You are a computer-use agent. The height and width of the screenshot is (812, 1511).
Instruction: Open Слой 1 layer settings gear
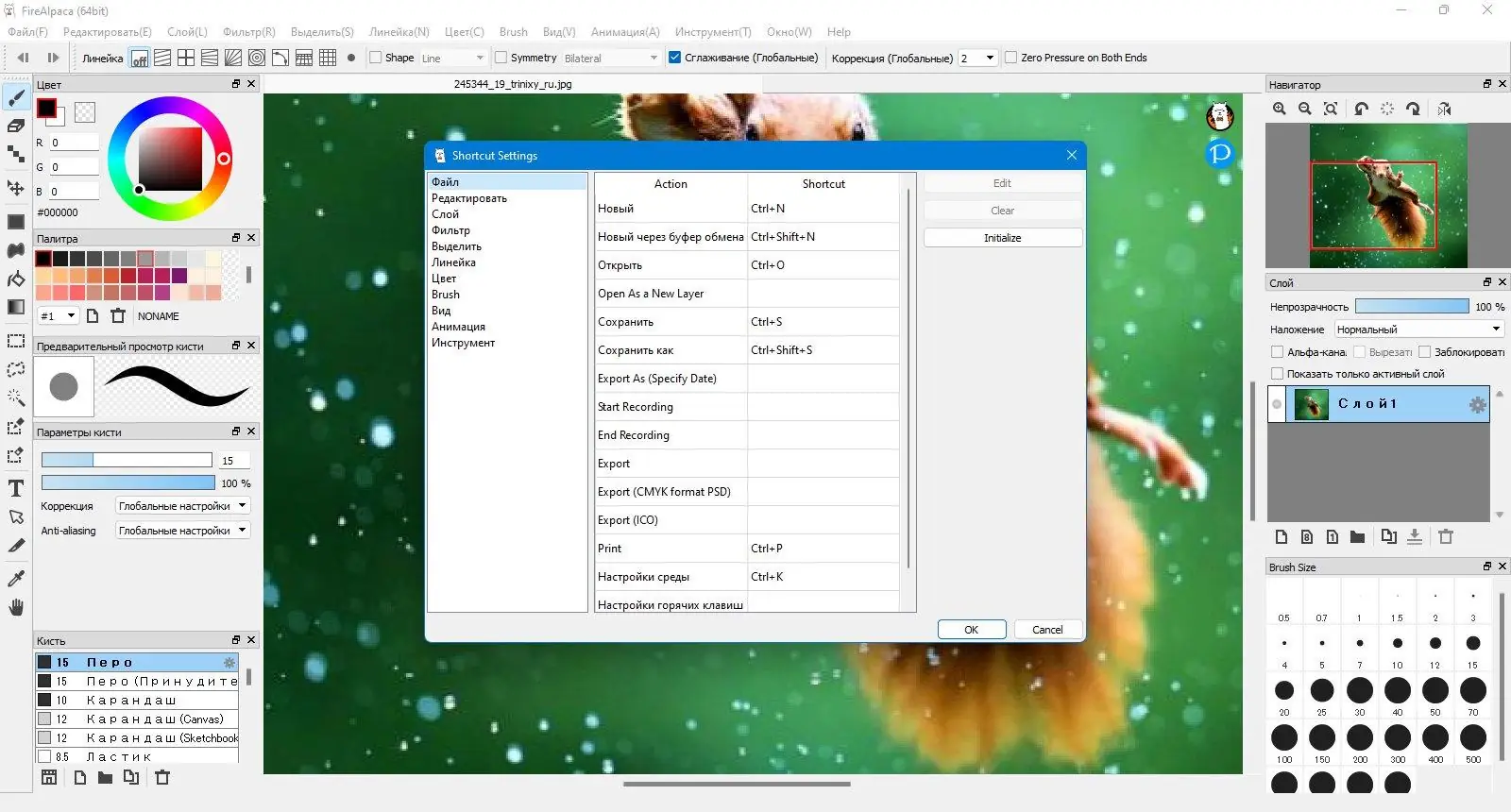(1478, 405)
